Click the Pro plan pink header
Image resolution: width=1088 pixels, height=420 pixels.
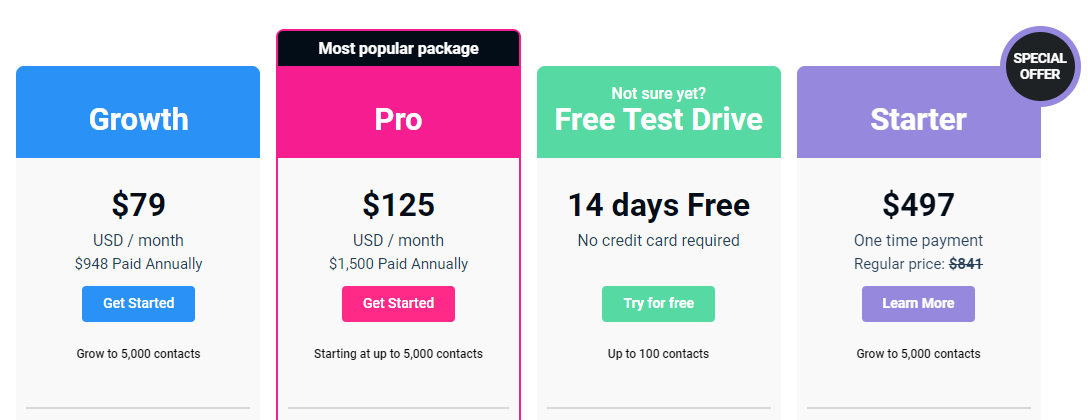pos(398,118)
